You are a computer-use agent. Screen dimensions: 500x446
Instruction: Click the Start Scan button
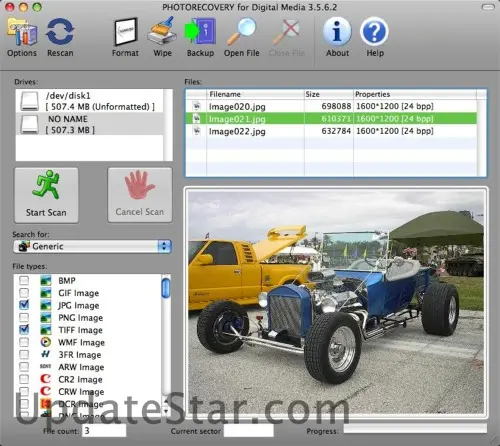pos(46,195)
